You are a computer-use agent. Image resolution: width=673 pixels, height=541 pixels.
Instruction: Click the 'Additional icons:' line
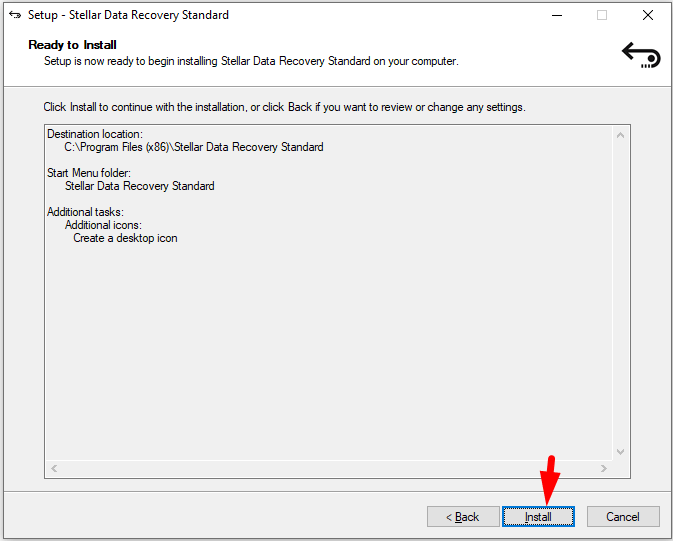pos(103,225)
